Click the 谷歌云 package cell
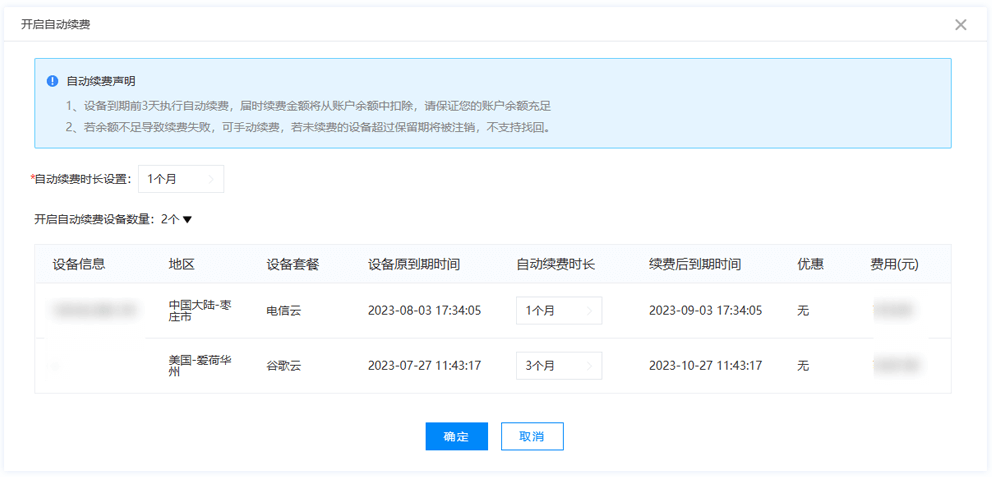The width and height of the screenshot is (992, 477). 284,366
